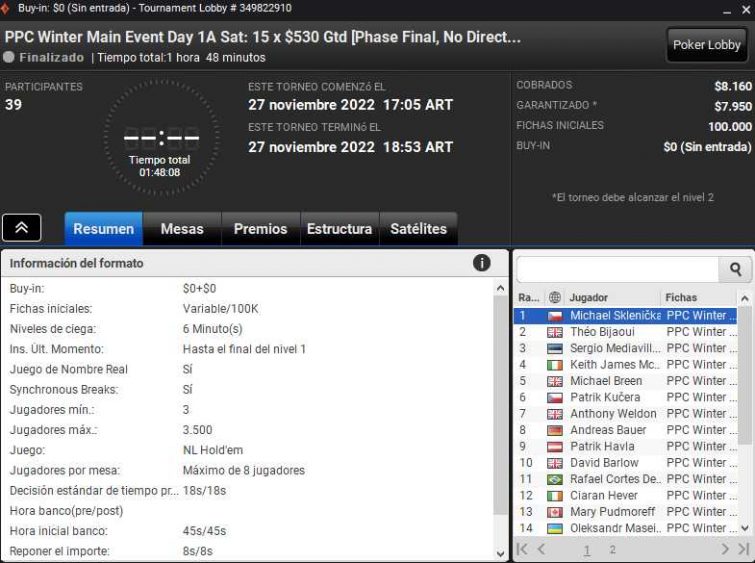Click the Brazilian flag beside Rafael Cortes De..
This screenshot has height=563, width=755.
coord(555,480)
